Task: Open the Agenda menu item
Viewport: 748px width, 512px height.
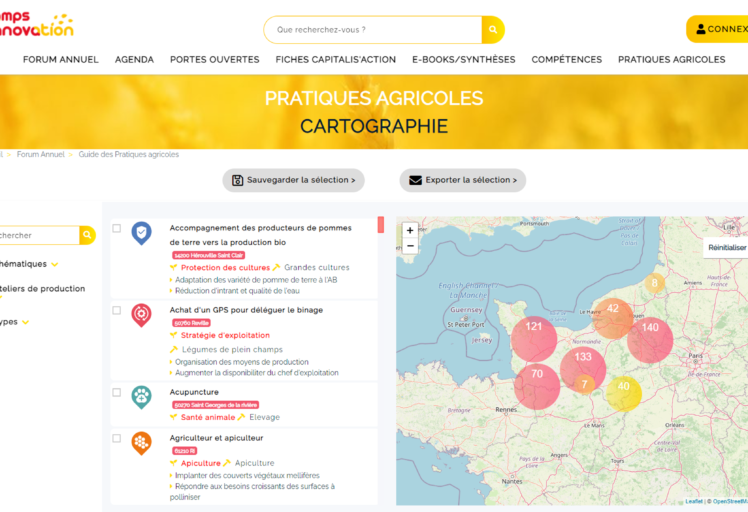Action: [134, 60]
